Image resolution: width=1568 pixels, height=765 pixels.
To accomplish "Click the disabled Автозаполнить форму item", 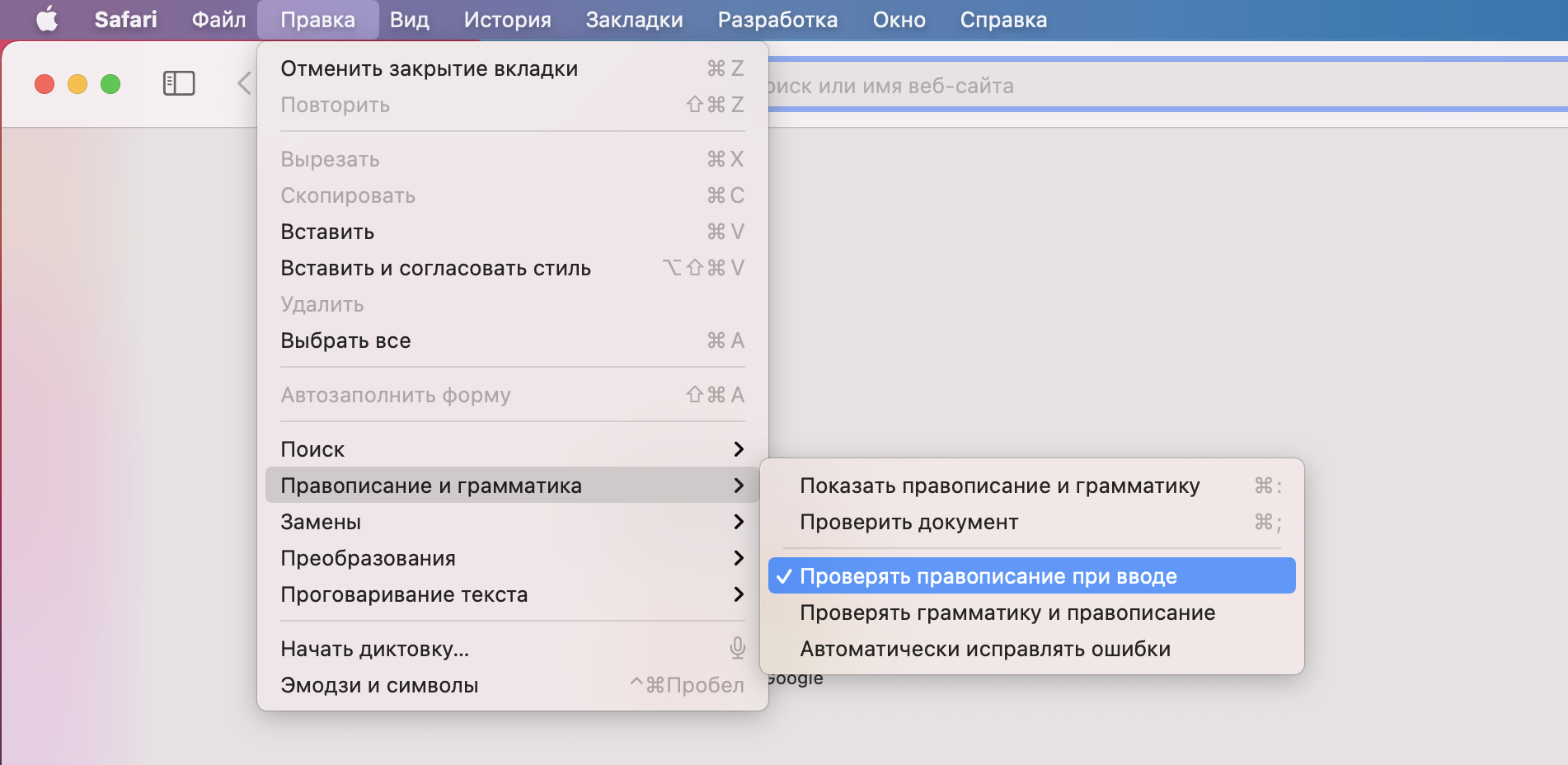I will [x=513, y=395].
